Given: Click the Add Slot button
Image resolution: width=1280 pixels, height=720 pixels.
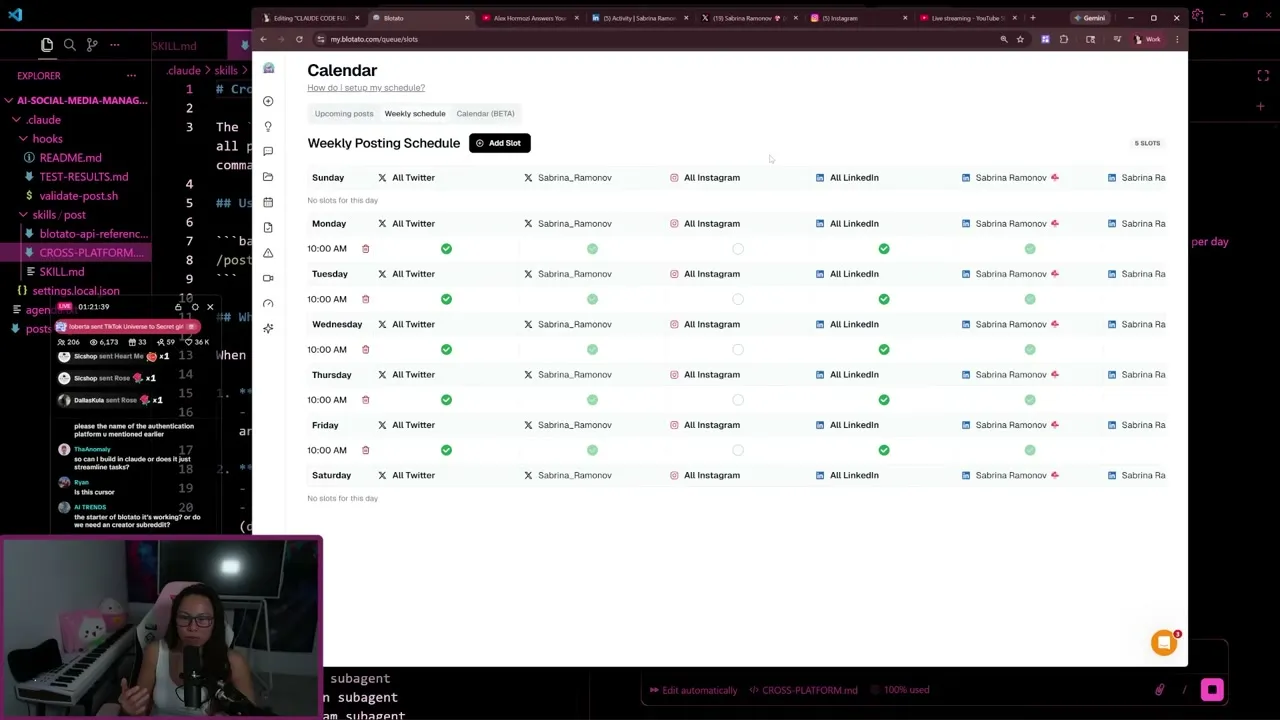Looking at the screenshot, I should point(499,143).
